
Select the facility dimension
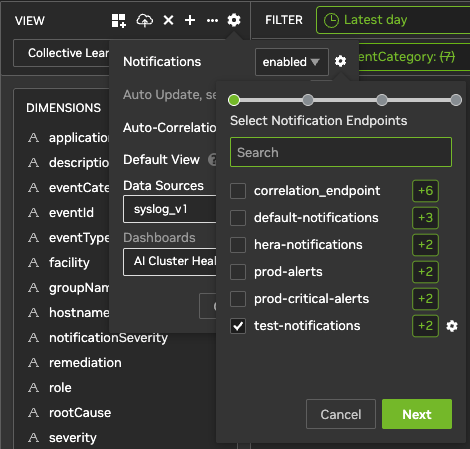(x=69, y=263)
